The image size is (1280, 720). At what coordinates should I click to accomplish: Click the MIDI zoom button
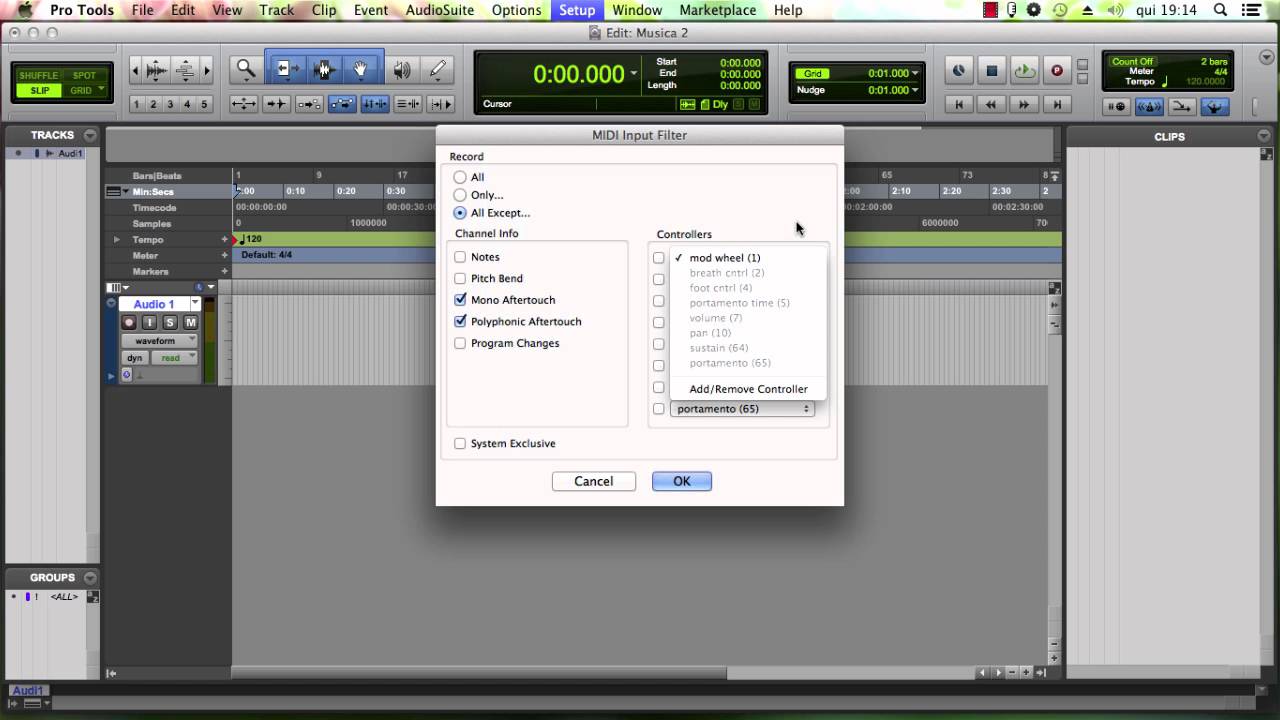185,70
